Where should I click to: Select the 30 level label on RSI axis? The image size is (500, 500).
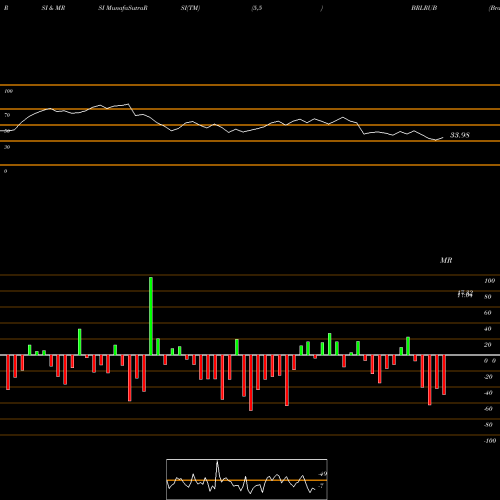(x=7, y=147)
